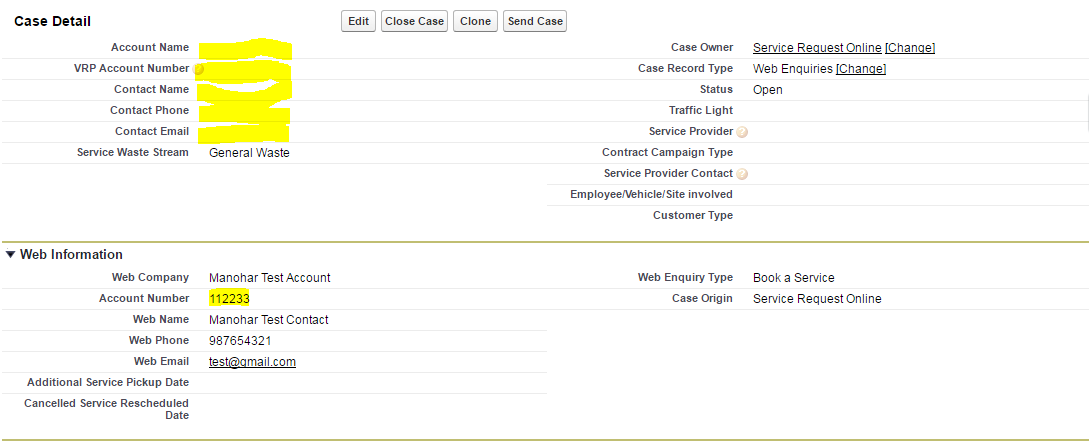1089x442 pixels.
Task: Change the Case Record Type
Action: tap(861, 69)
